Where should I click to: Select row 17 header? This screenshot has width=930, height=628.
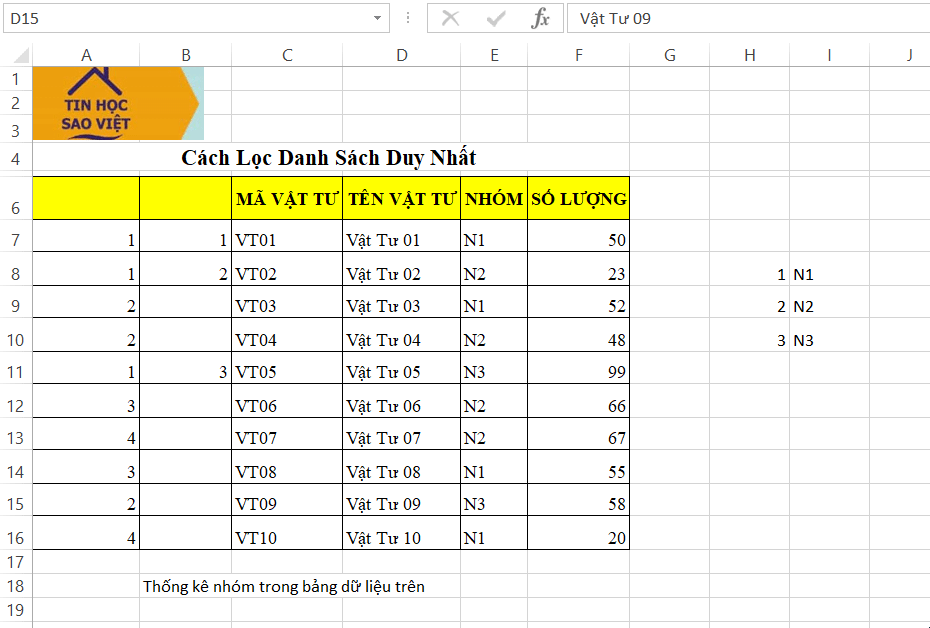click(x=16, y=562)
